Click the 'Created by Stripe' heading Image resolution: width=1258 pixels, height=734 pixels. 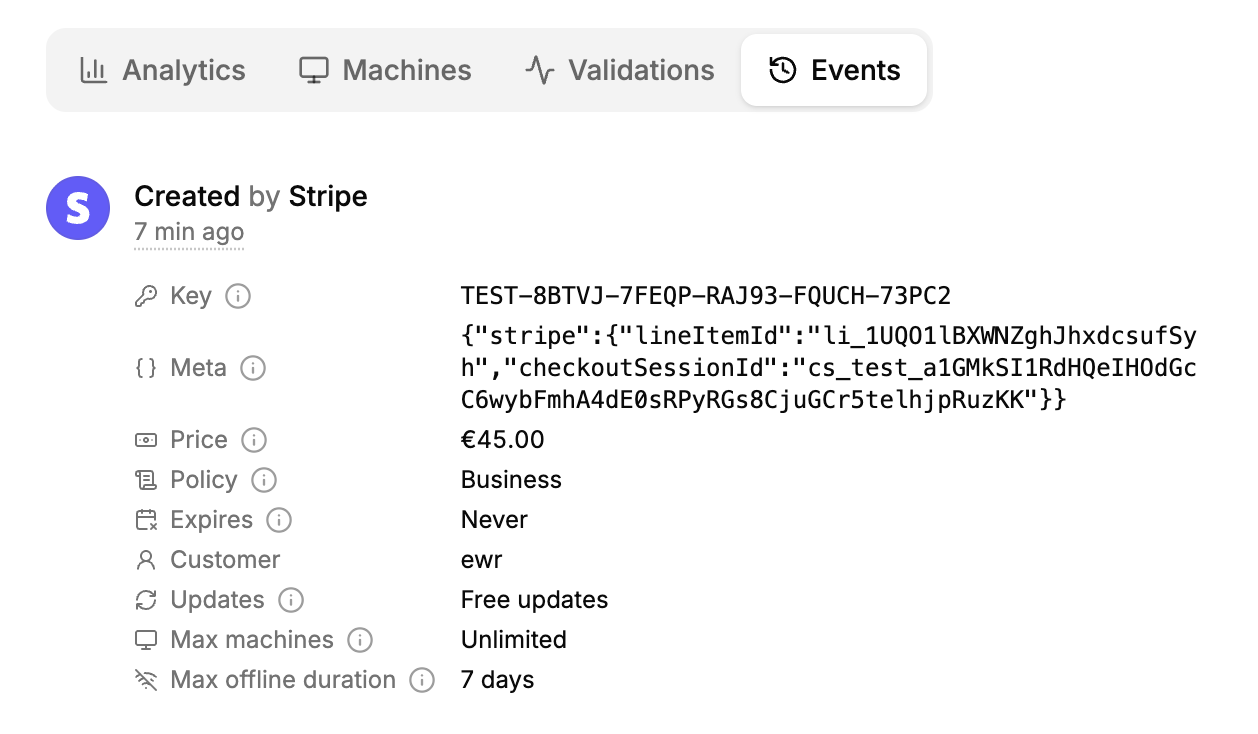click(251, 196)
